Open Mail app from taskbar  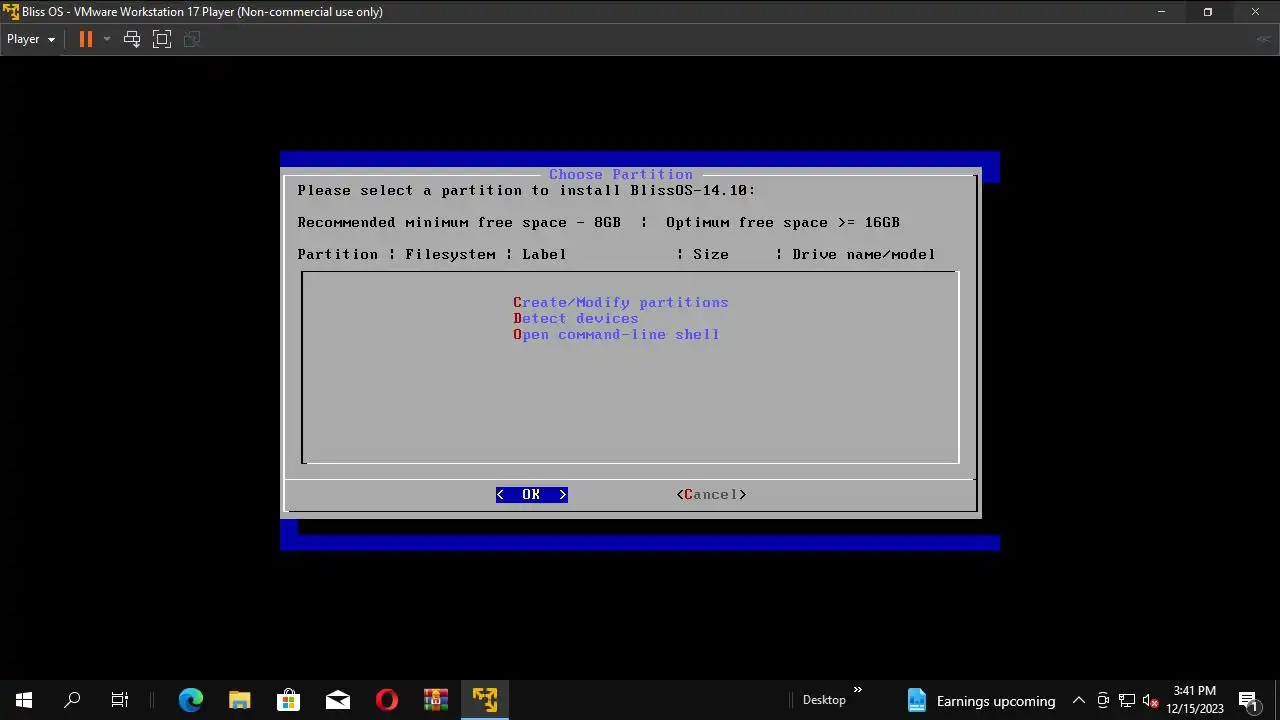point(337,700)
